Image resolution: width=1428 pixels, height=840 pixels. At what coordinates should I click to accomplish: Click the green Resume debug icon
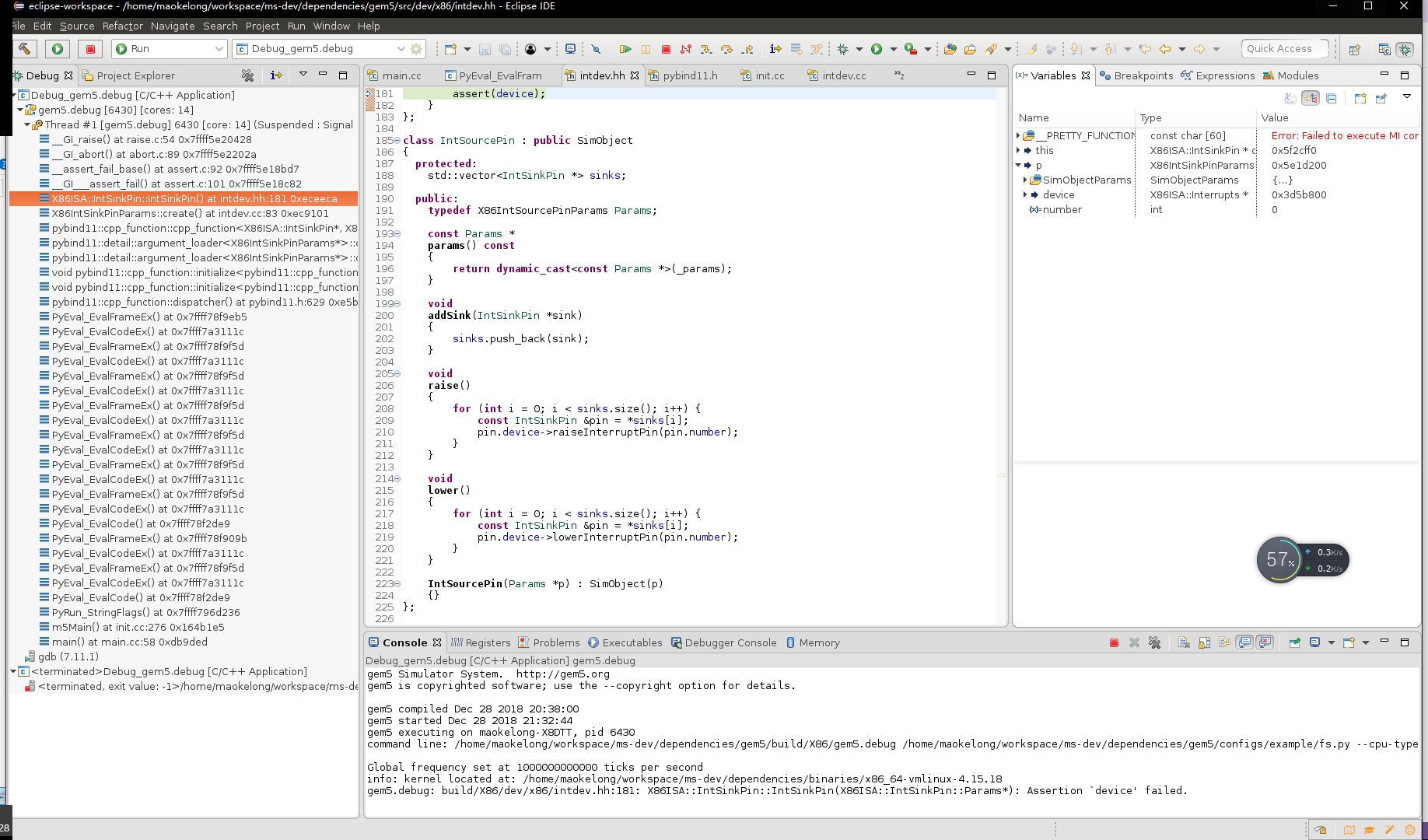click(625, 49)
